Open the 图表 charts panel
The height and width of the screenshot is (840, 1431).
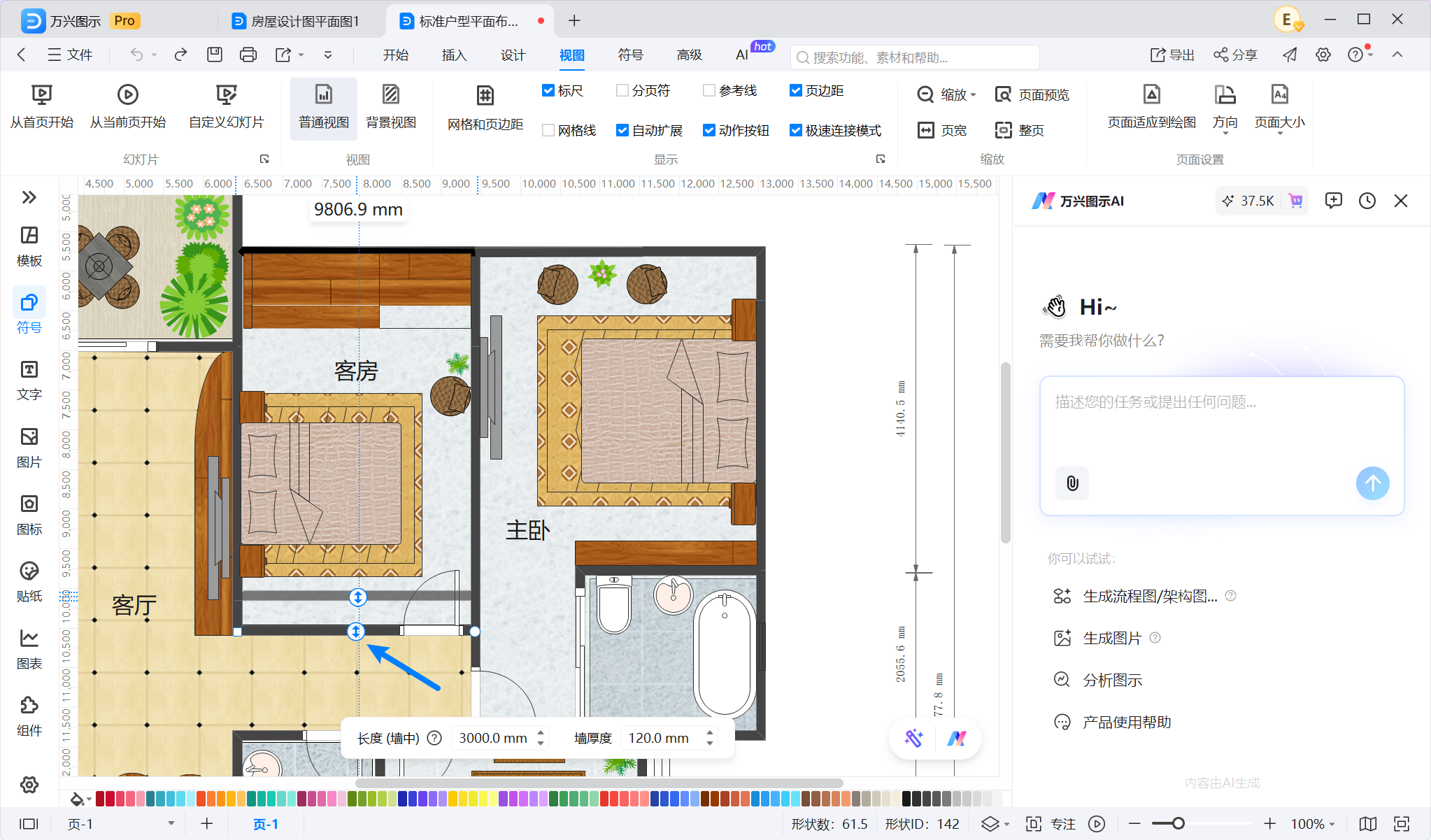[29, 649]
